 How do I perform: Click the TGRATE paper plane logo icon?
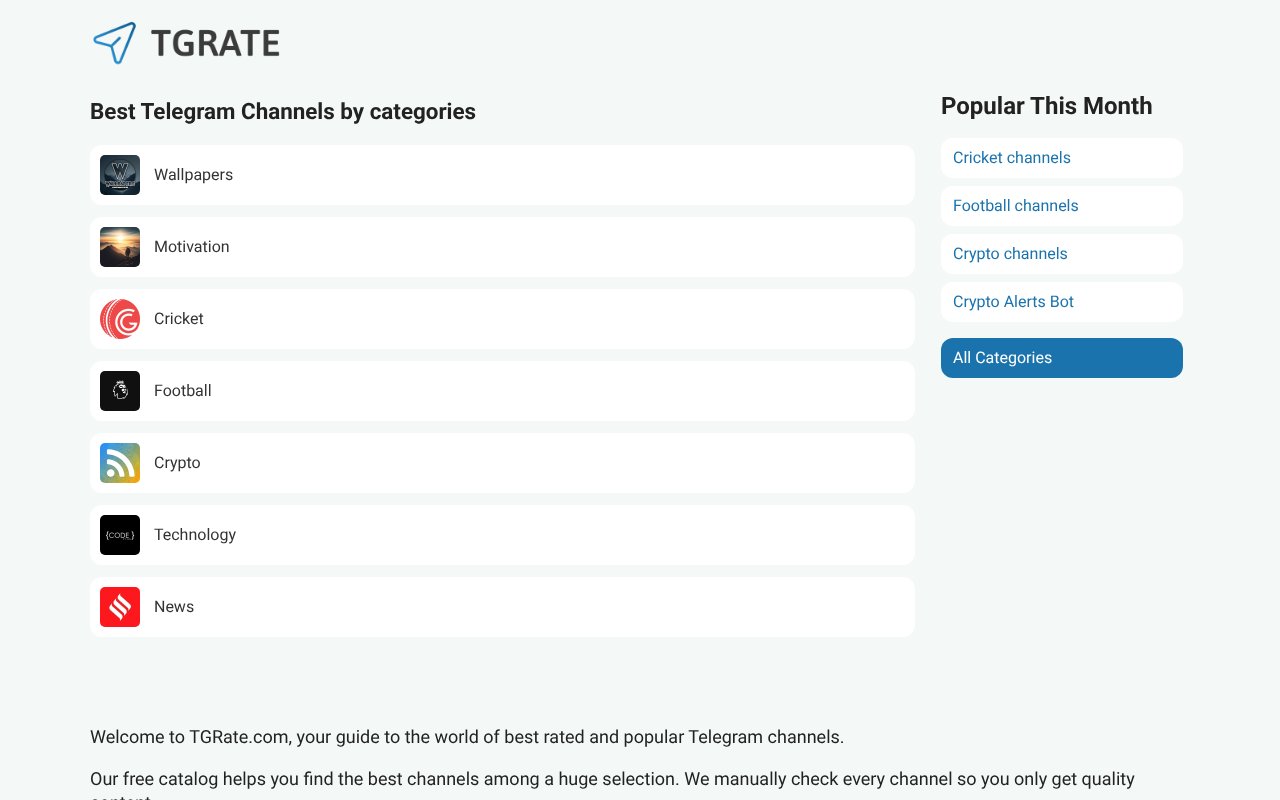click(116, 42)
